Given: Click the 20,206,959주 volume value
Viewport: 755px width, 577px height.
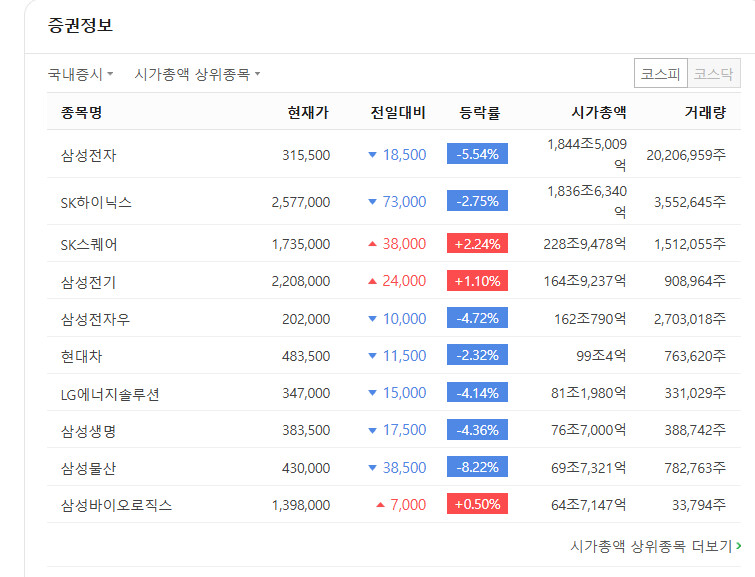Looking at the screenshot, I should pyautogui.click(x=686, y=155).
